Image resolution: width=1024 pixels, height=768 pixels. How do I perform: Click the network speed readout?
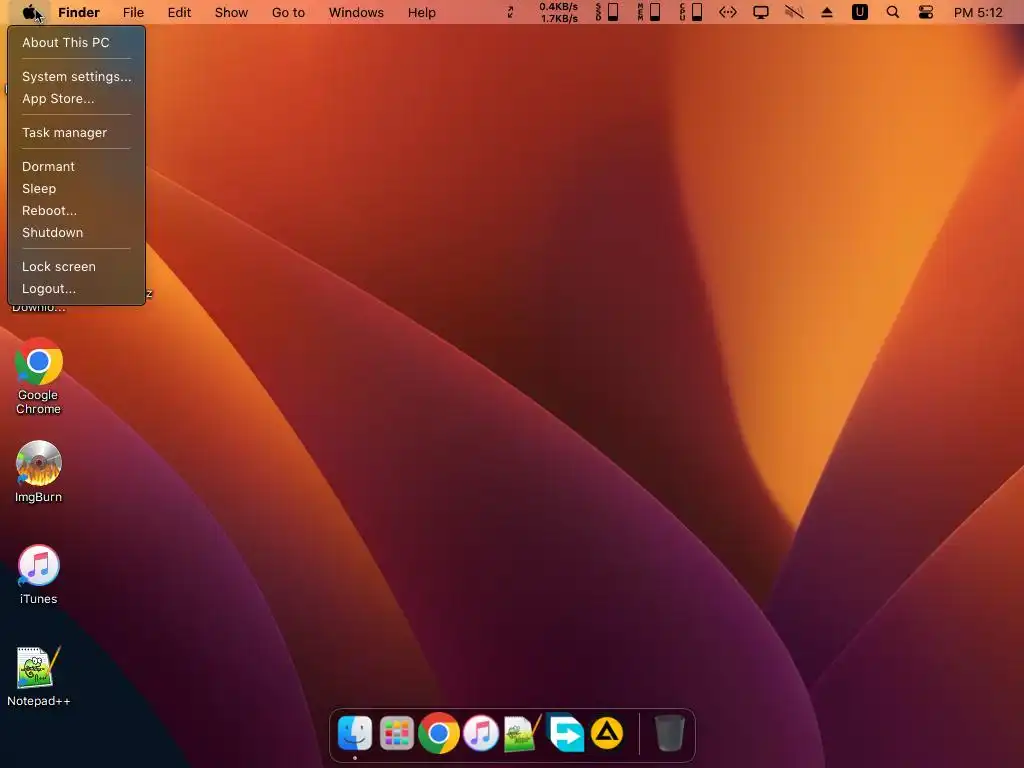click(x=558, y=12)
